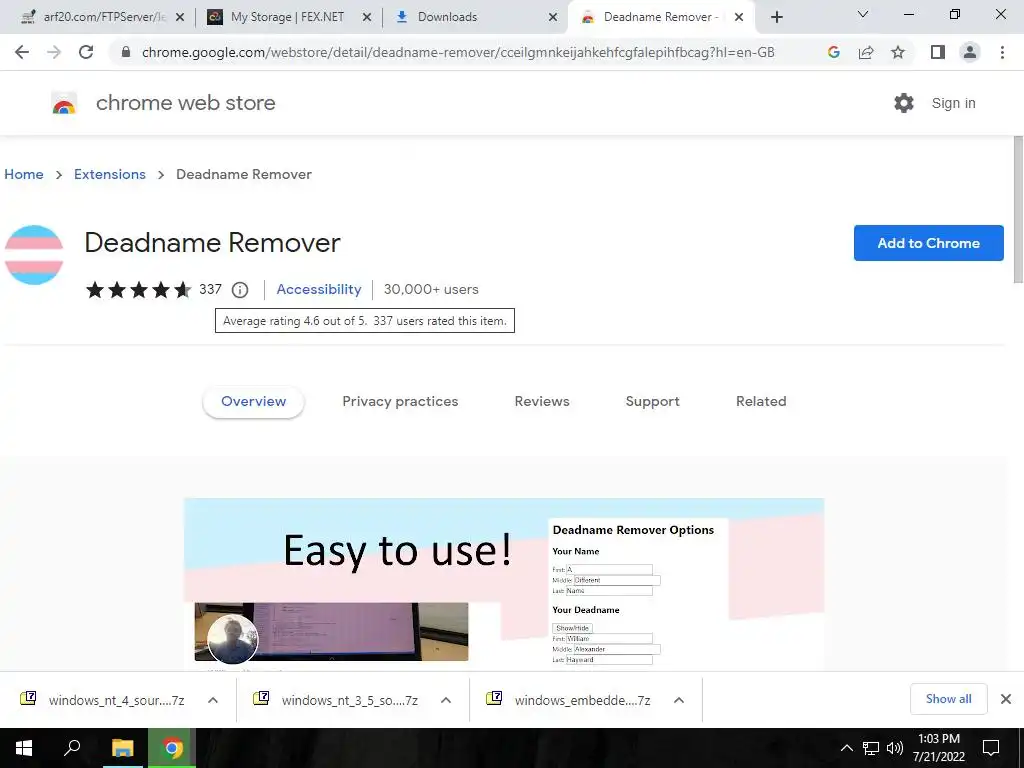This screenshot has width=1024, height=768.
Task: Click the Google icon in the address bar
Action: 833,52
